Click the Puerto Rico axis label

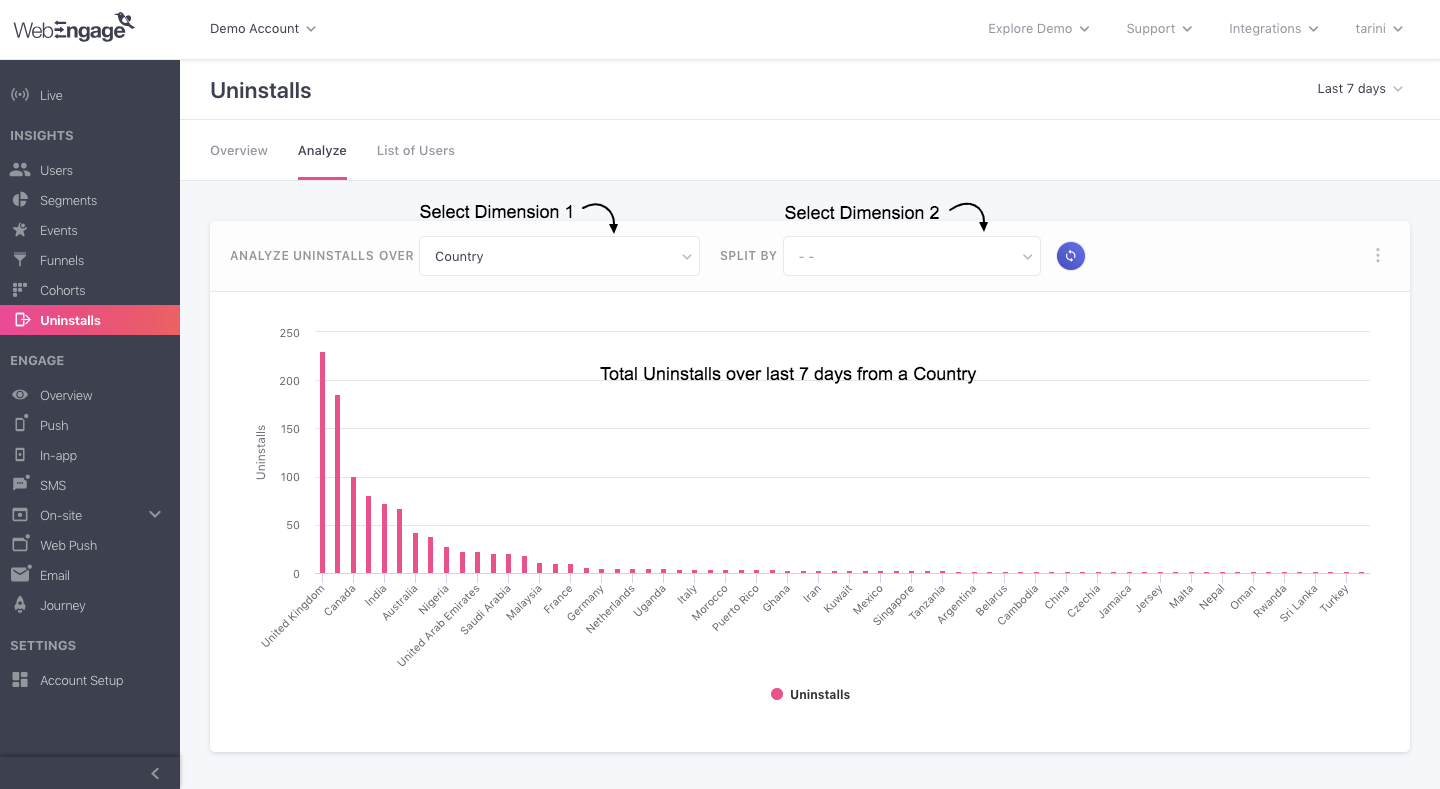click(736, 609)
